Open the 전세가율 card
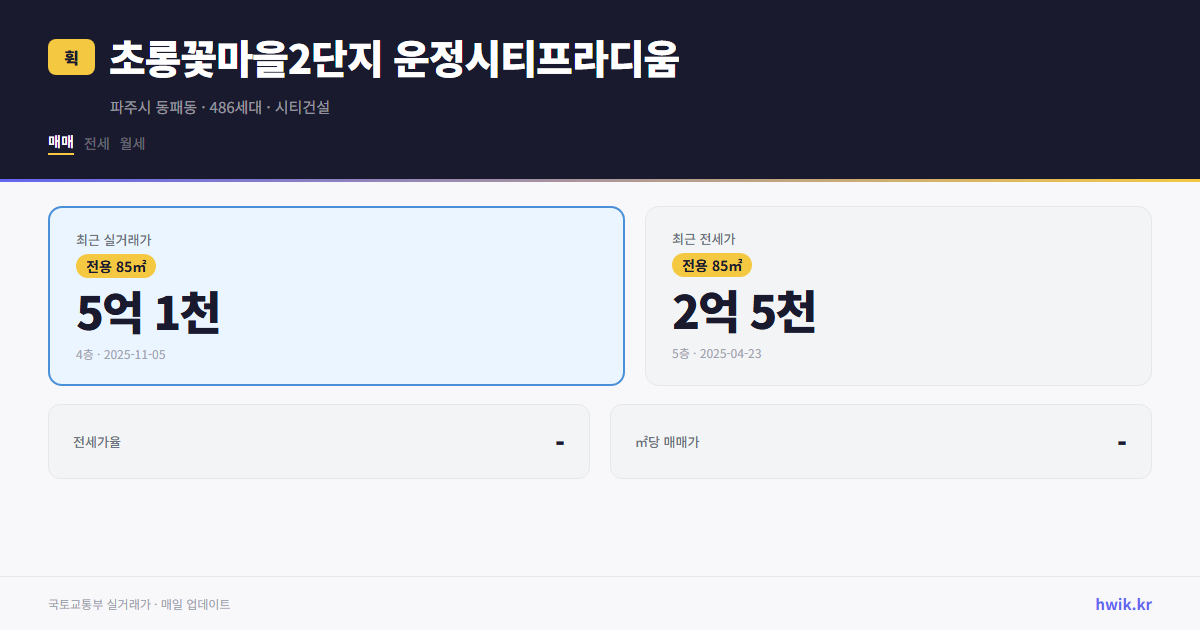This screenshot has width=1200, height=630. [319, 441]
